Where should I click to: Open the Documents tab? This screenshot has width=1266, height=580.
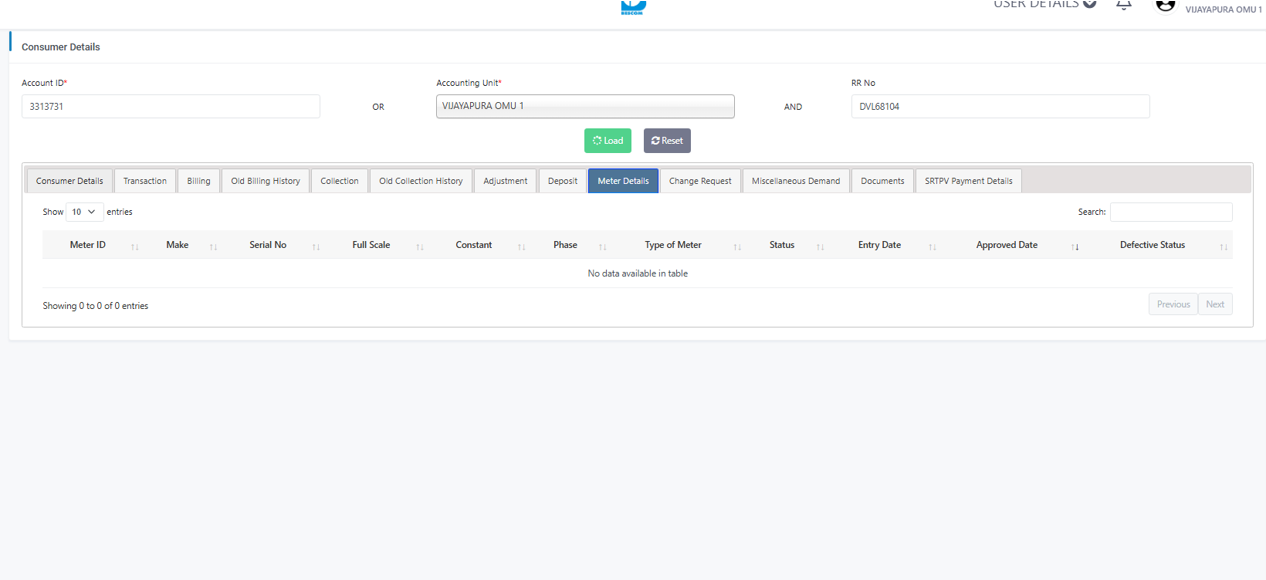(882, 181)
